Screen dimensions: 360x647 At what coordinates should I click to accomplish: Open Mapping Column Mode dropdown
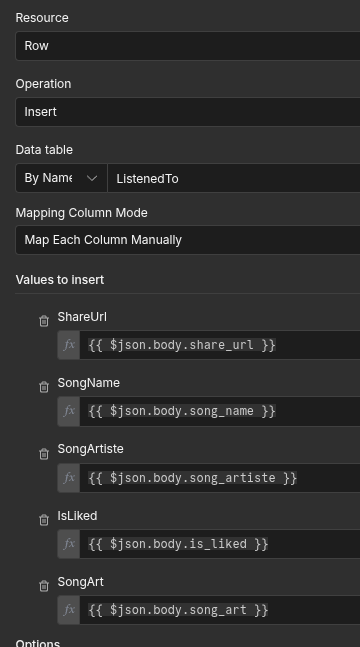click(188, 240)
